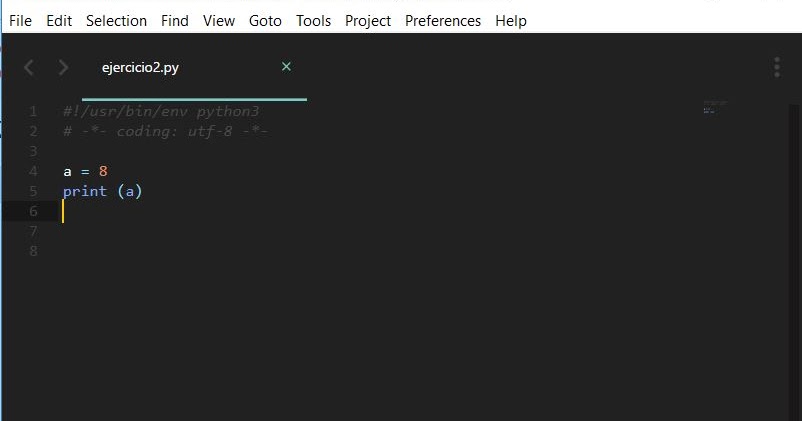Open the View menu

pyautogui.click(x=219, y=20)
